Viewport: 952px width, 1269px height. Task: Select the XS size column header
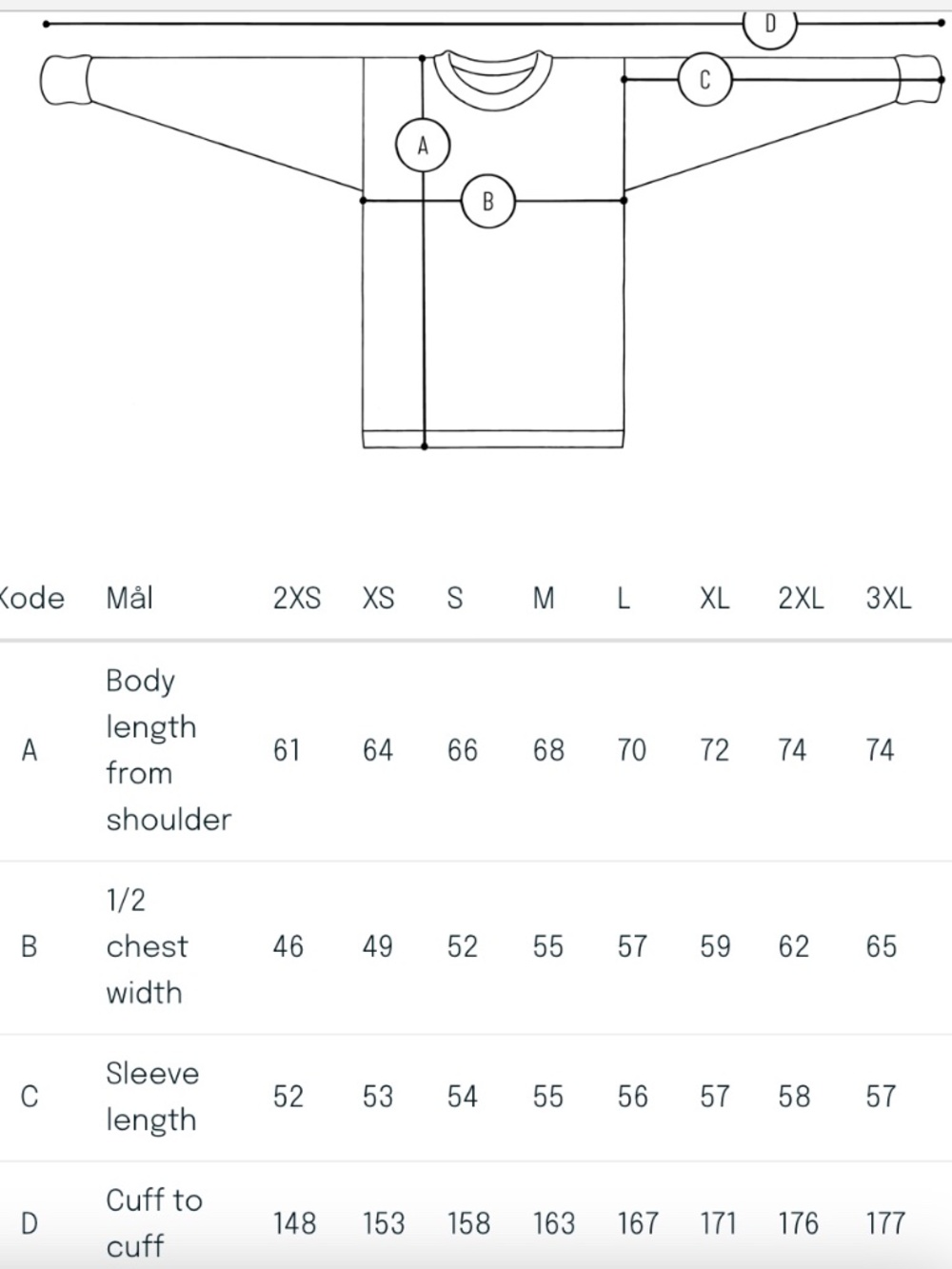pyautogui.click(x=378, y=598)
